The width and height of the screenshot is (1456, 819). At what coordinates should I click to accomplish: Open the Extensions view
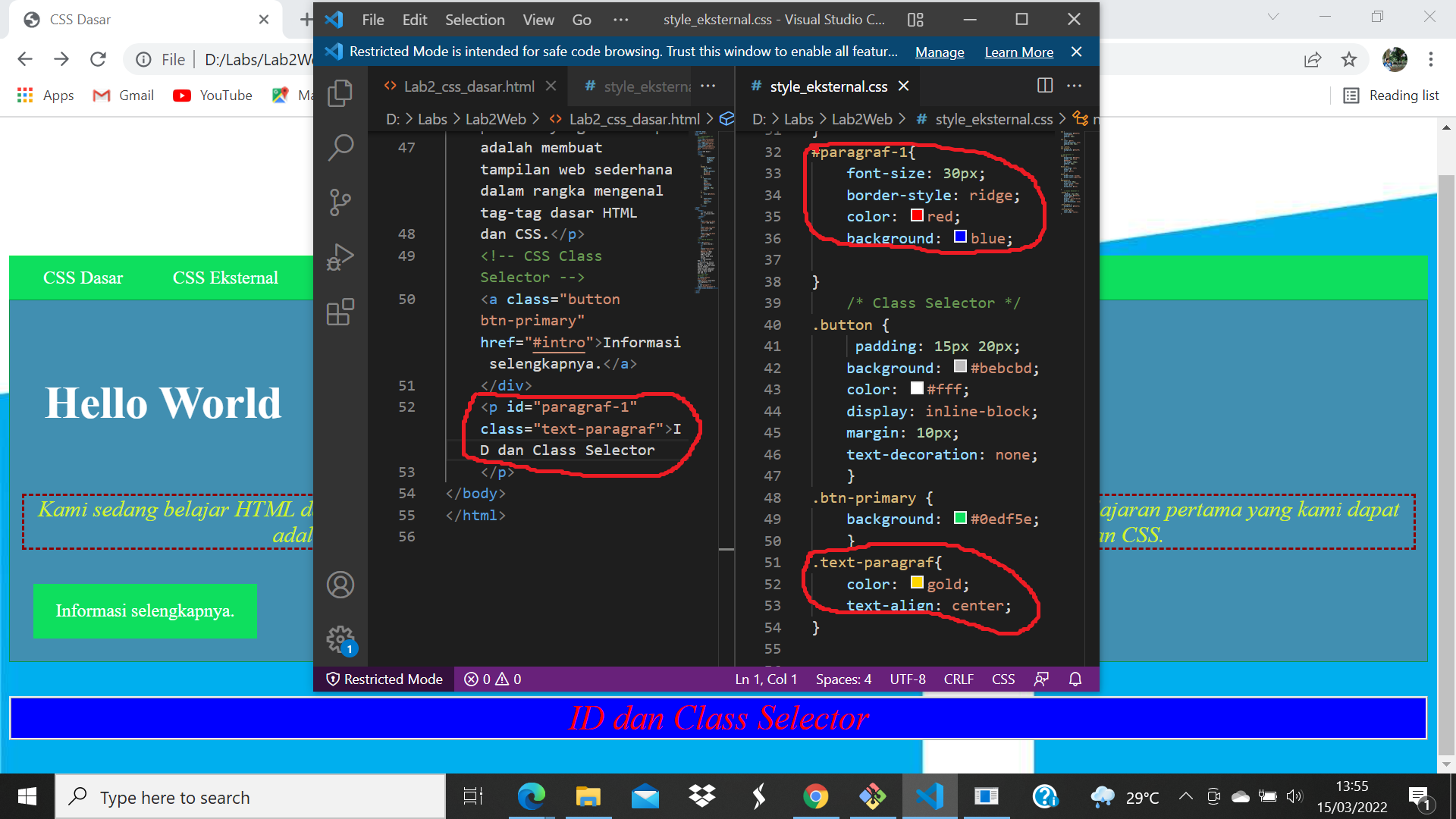340,311
